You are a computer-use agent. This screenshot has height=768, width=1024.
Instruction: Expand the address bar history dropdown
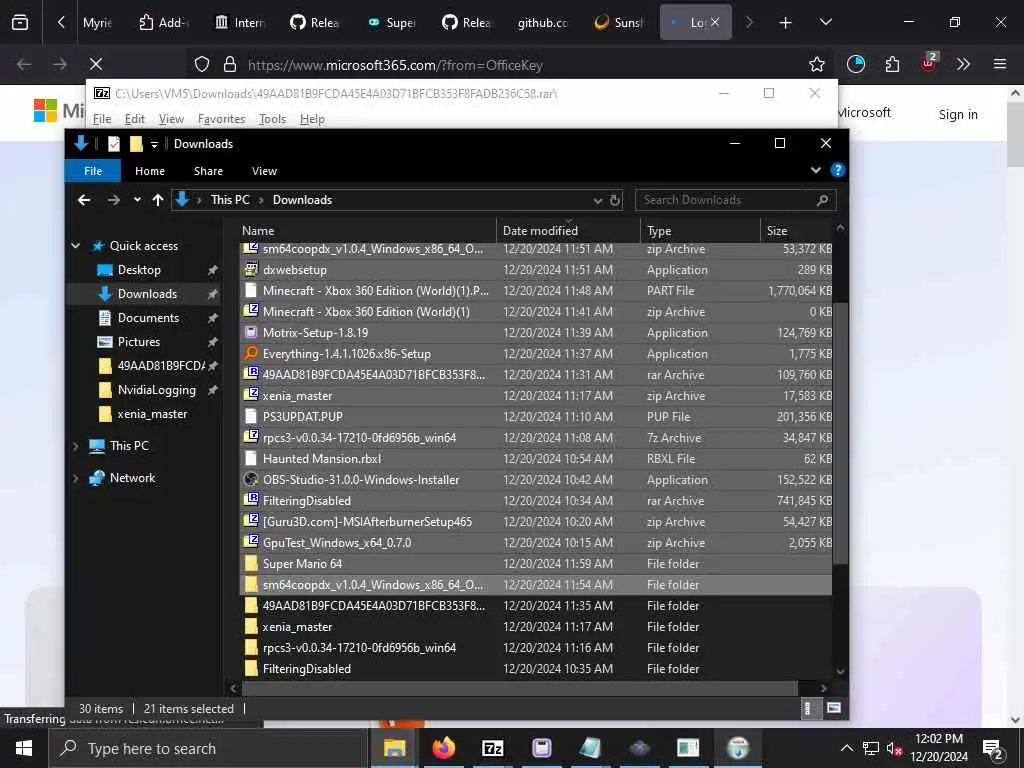(x=597, y=200)
